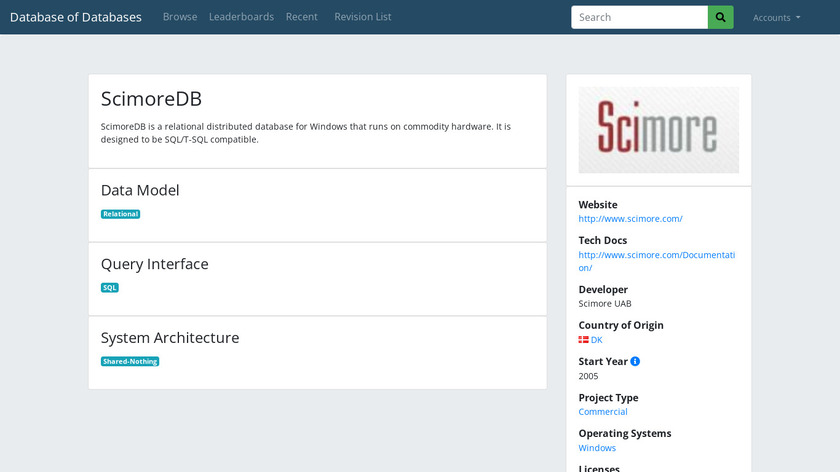Open the scimore.com website link
This screenshot has height=472, width=840.
(630, 218)
